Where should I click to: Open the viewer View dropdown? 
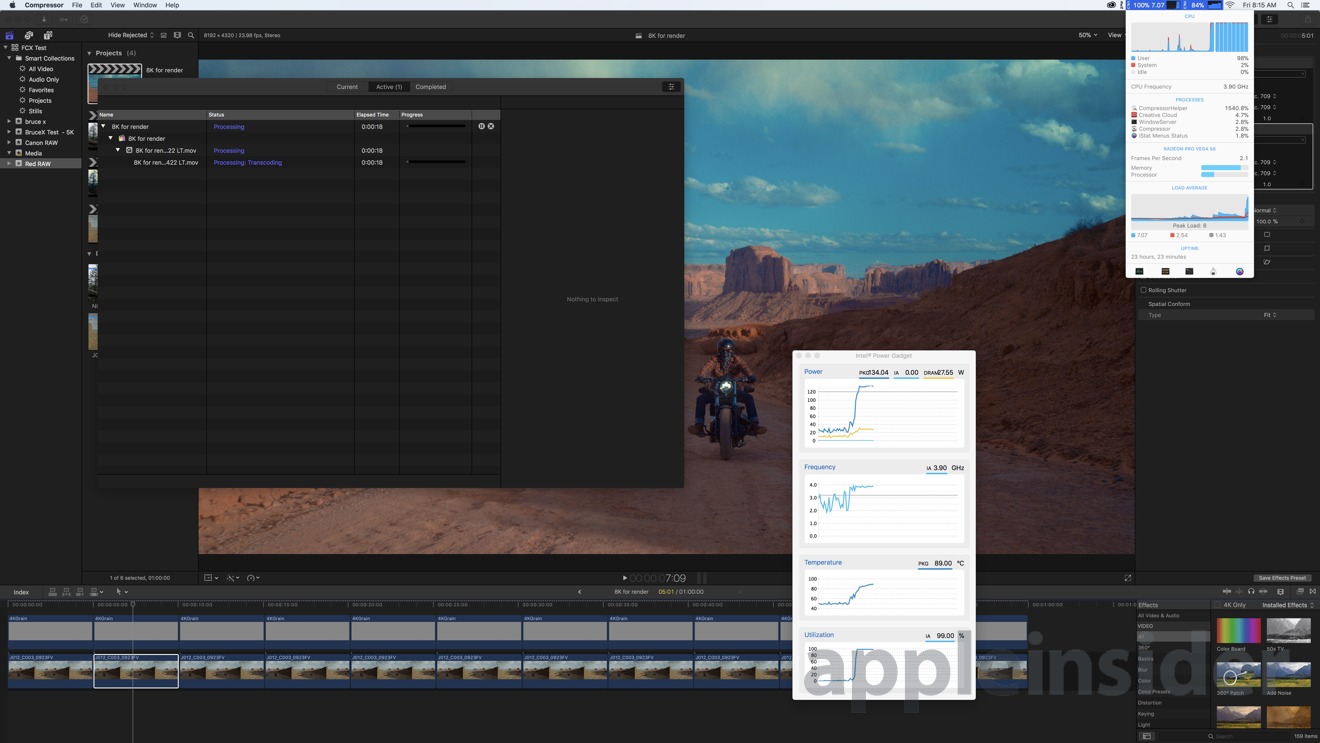tap(1116, 35)
